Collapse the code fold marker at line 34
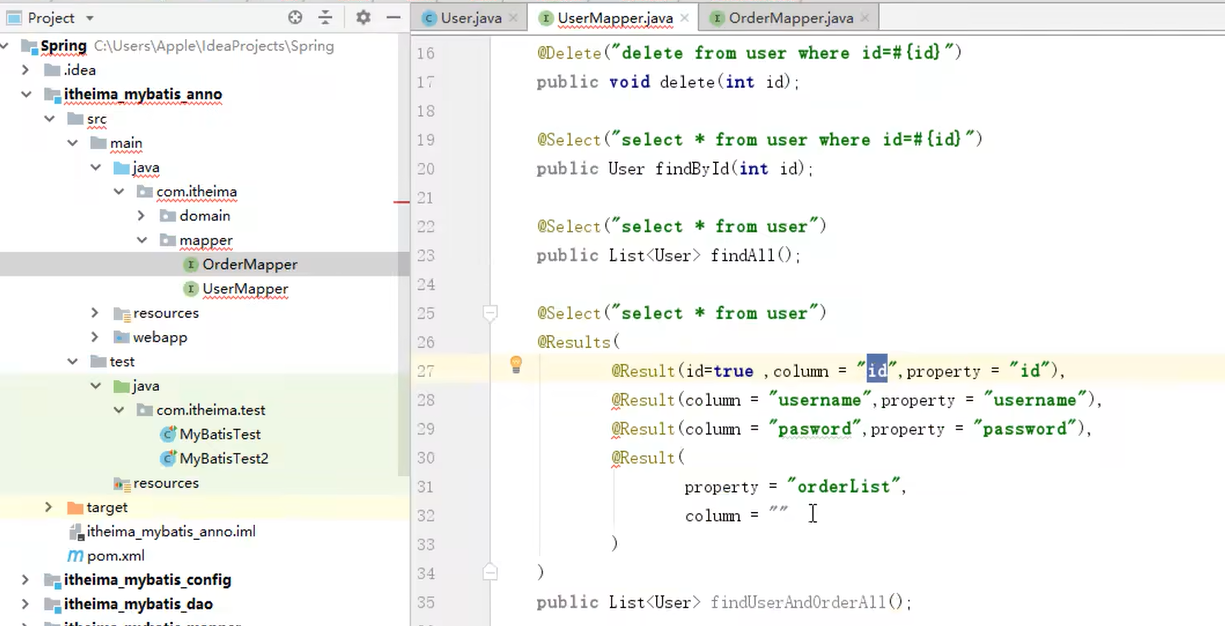This screenshot has height=626, width=1225. (x=490, y=572)
